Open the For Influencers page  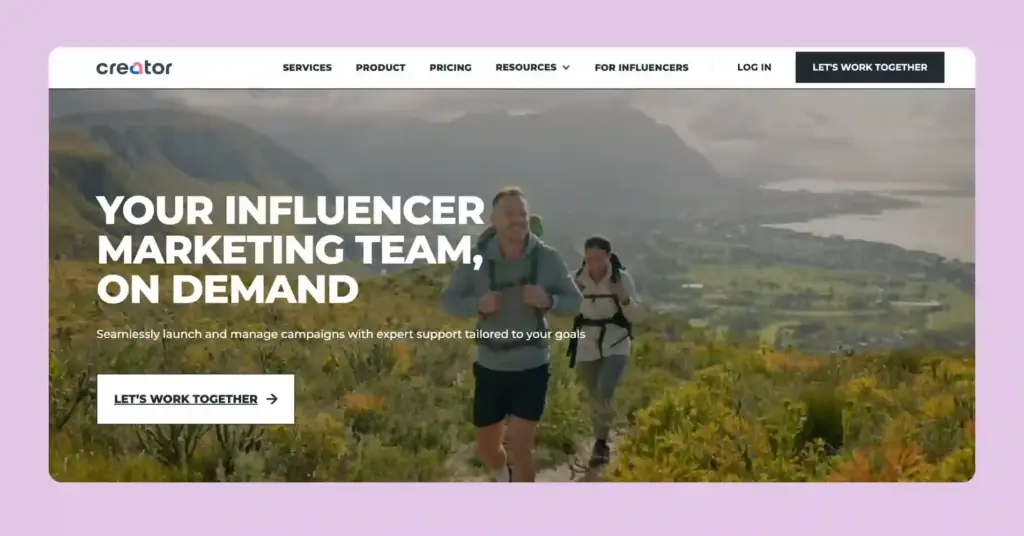pyautogui.click(x=641, y=67)
